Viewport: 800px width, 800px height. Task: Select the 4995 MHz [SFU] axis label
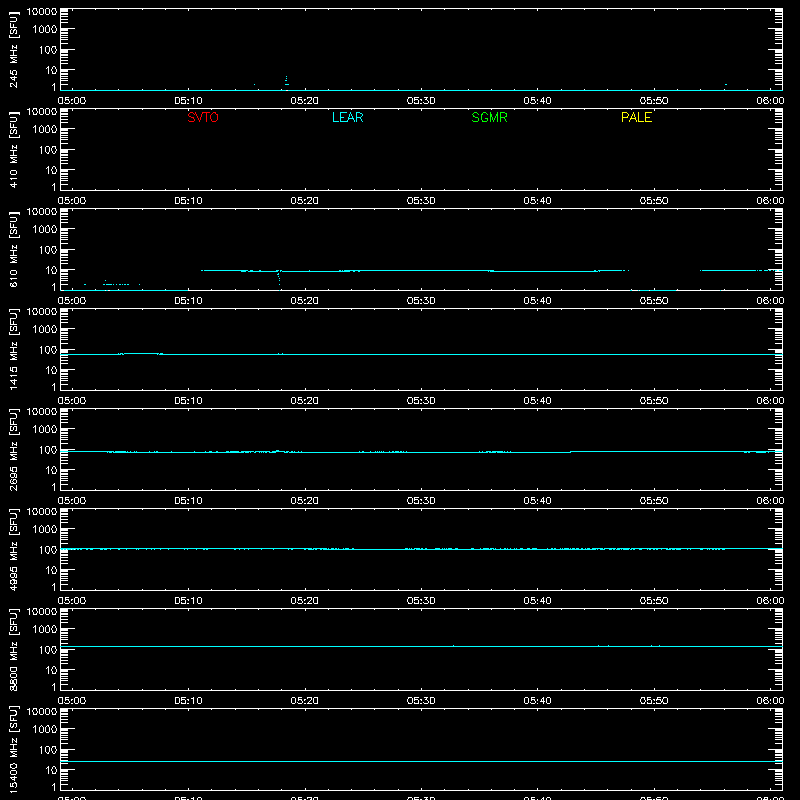tap(13, 549)
